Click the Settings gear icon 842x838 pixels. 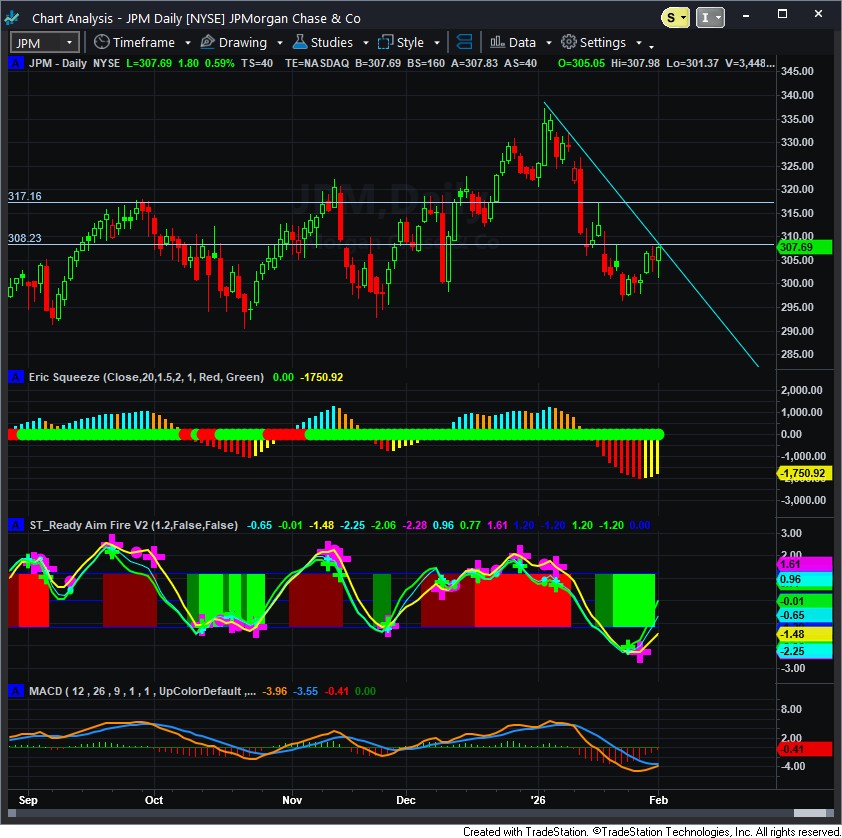(568, 42)
